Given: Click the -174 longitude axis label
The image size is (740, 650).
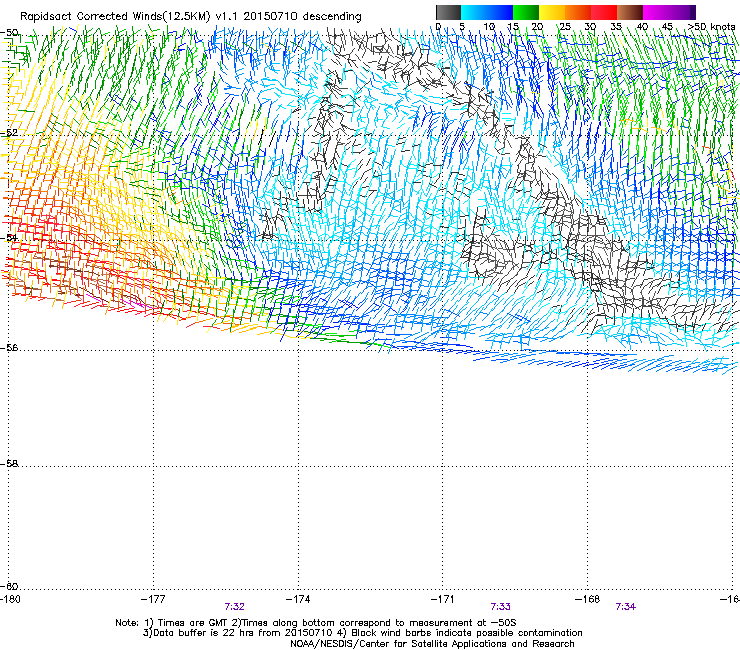Looking at the screenshot, I should click(x=298, y=599).
